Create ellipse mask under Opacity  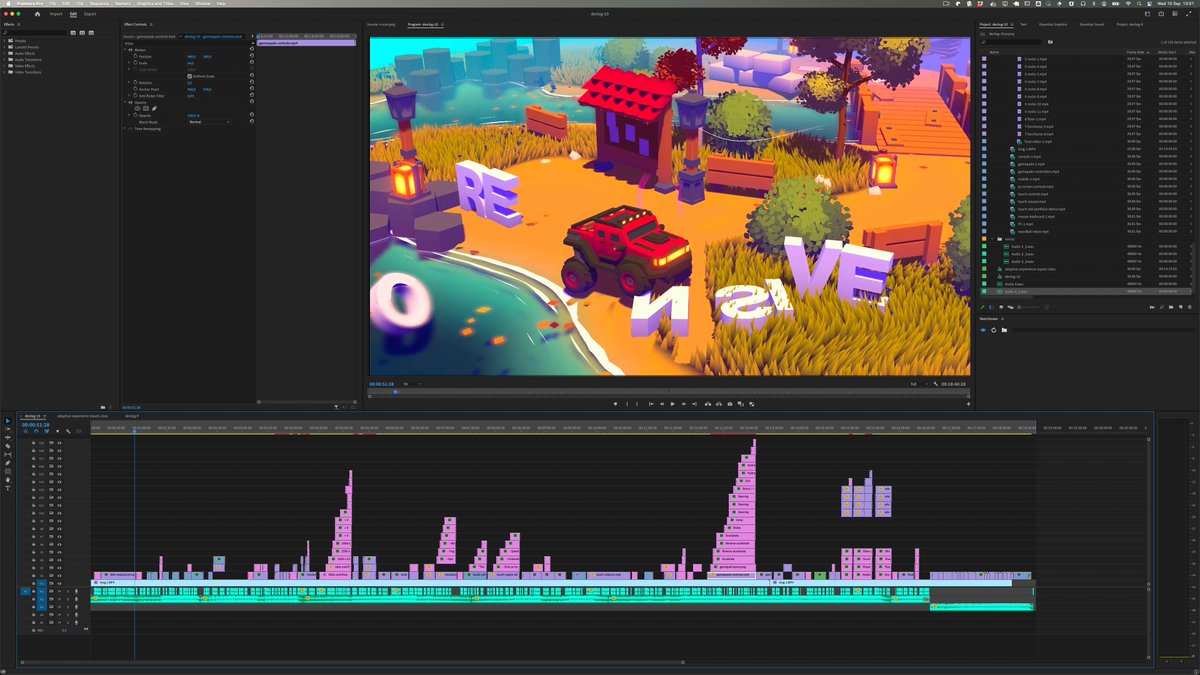pyautogui.click(x=138, y=108)
